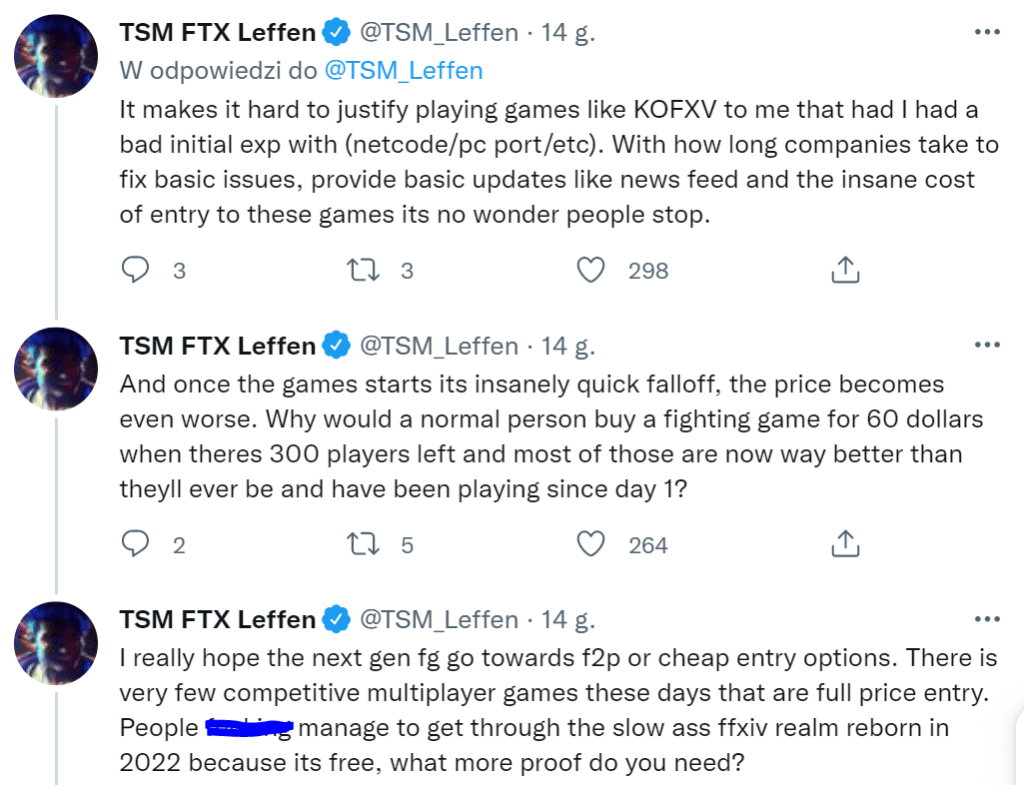Like the tweet with 264 likes
Image resolution: width=1024 pixels, height=785 pixels.
point(592,544)
